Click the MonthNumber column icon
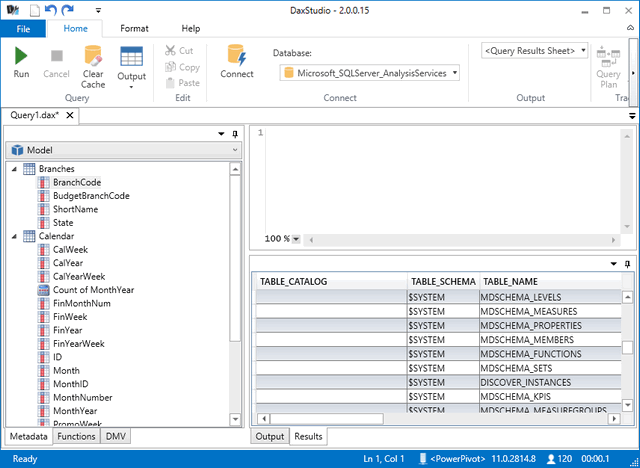The image size is (640, 468). (x=44, y=398)
